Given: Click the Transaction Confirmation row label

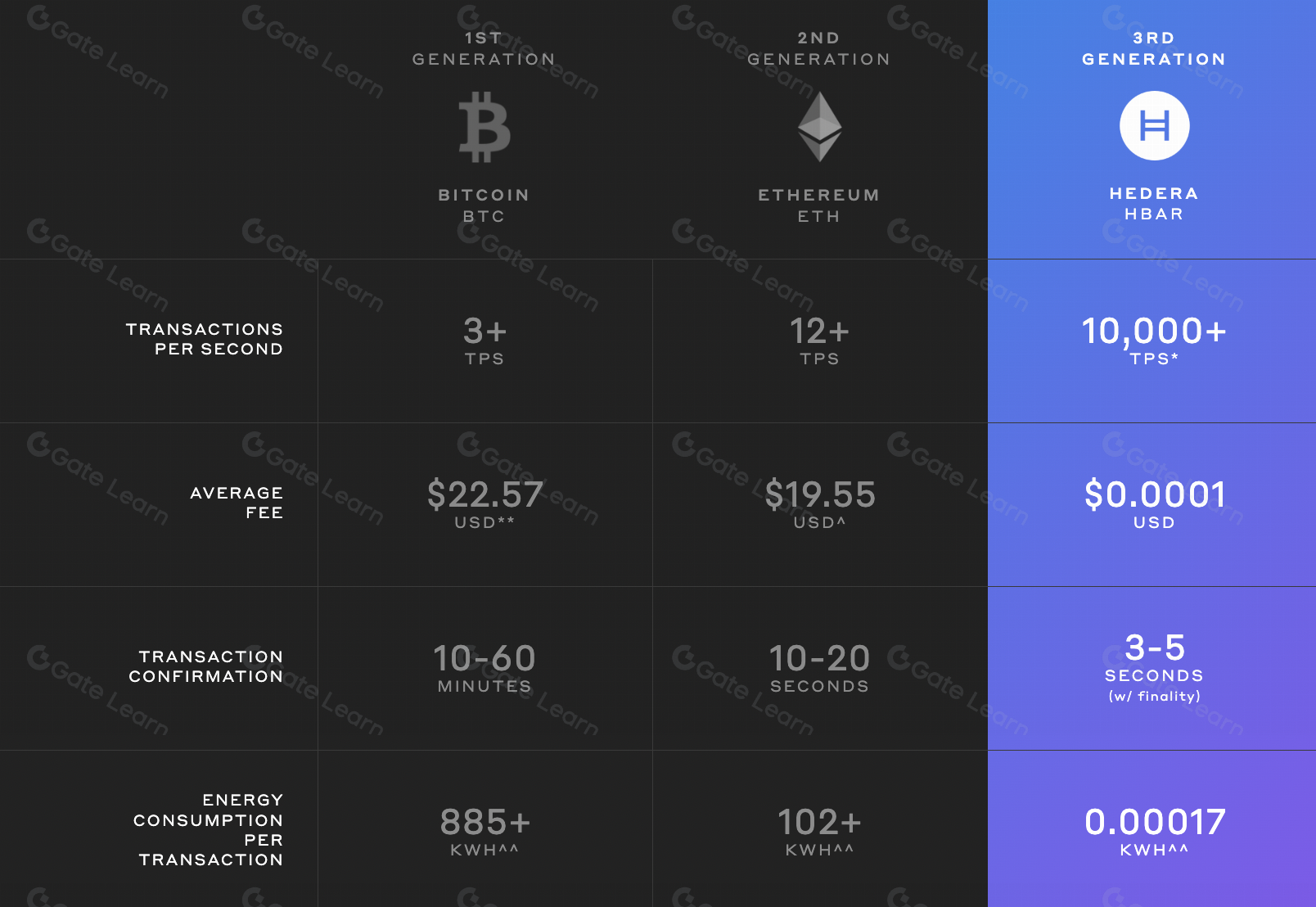Looking at the screenshot, I should click(x=206, y=666).
